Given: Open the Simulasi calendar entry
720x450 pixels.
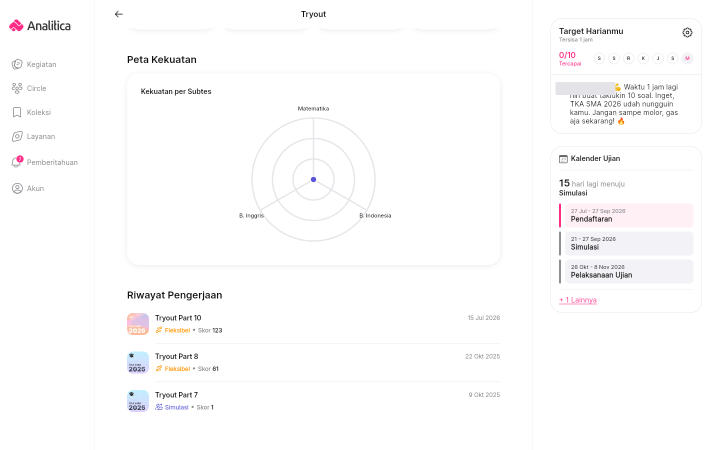Looking at the screenshot, I should pos(629,243).
